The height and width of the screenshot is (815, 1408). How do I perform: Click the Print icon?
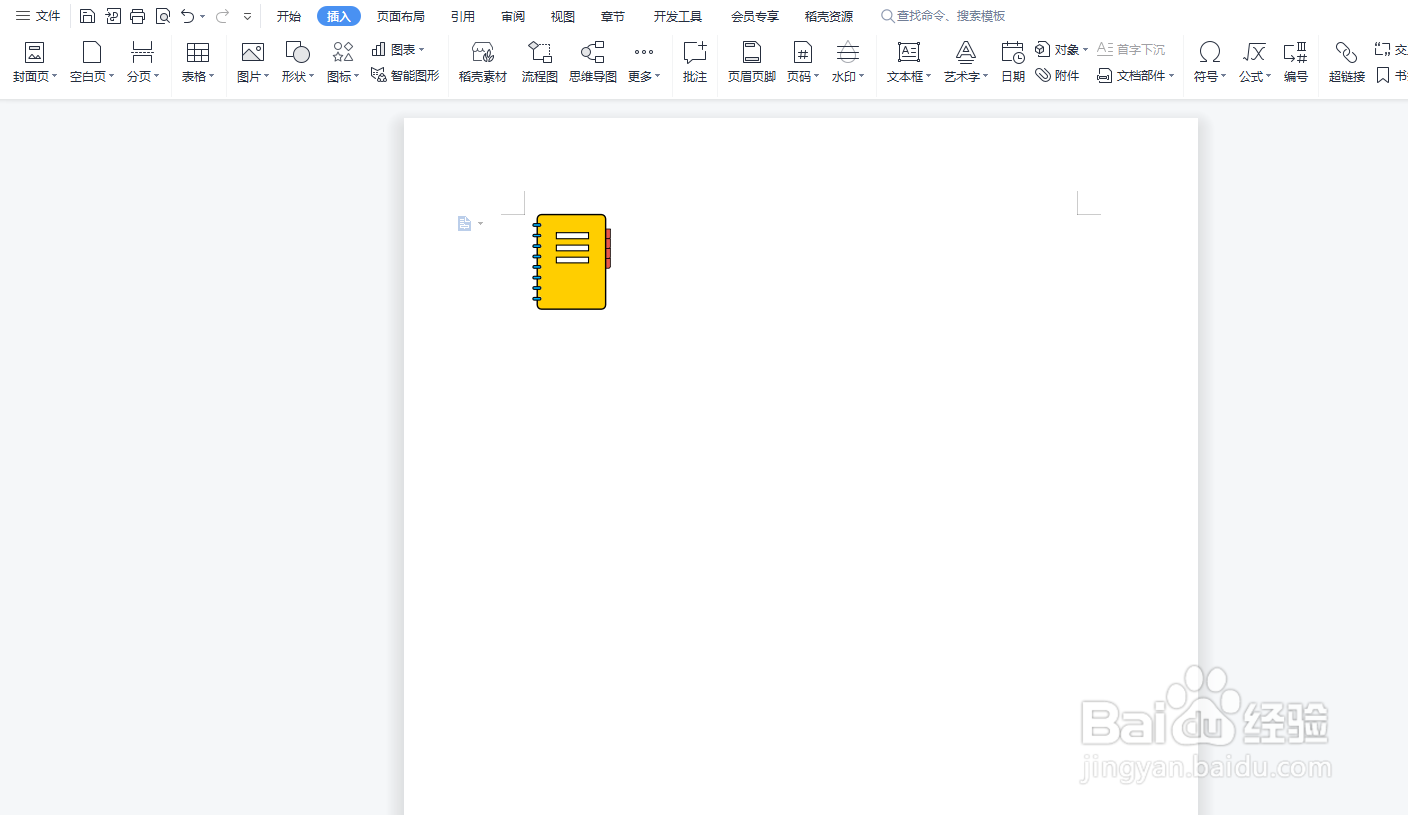click(x=138, y=16)
